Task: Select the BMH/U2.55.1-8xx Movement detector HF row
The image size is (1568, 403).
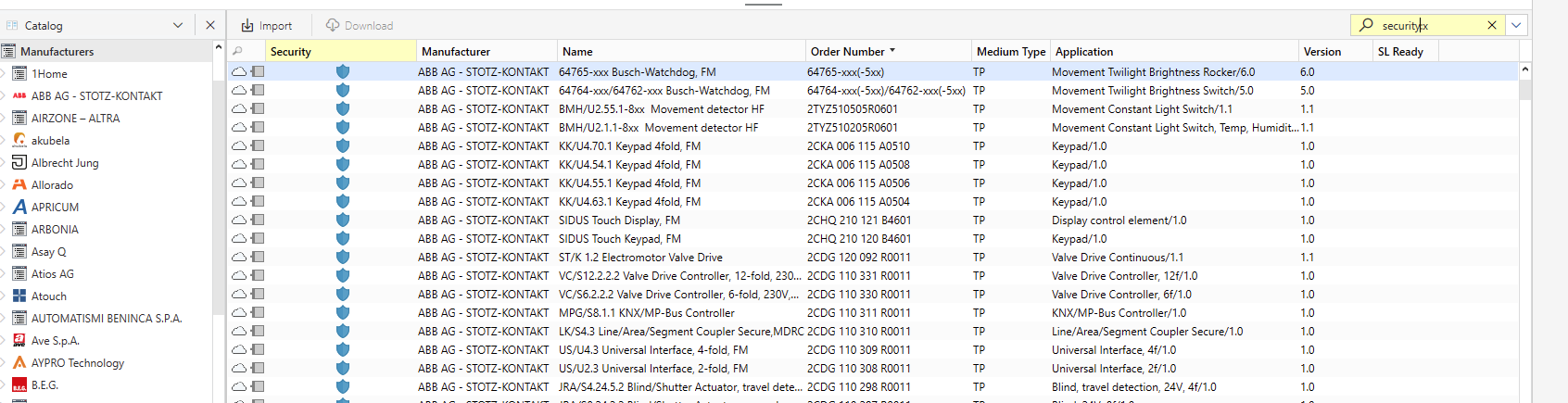Action: point(873,108)
